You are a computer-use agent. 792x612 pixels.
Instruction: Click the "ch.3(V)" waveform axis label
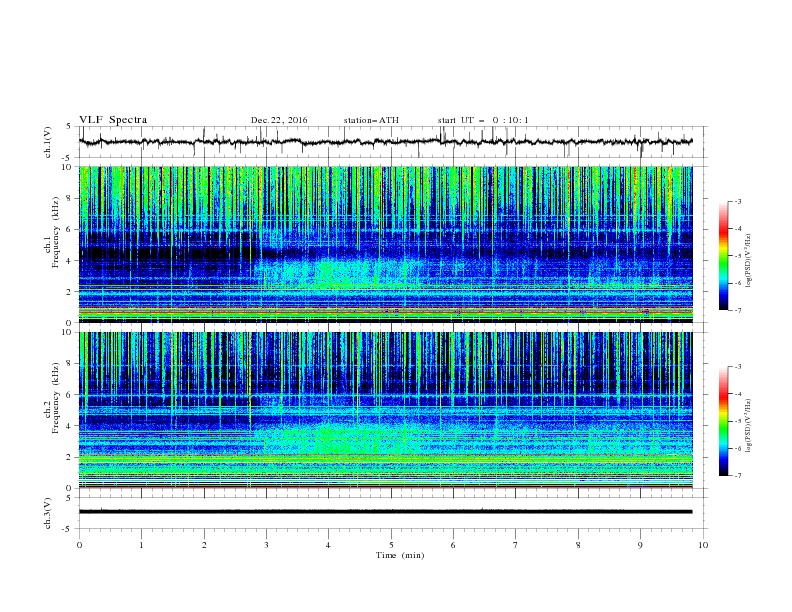(x=48, y=513)
